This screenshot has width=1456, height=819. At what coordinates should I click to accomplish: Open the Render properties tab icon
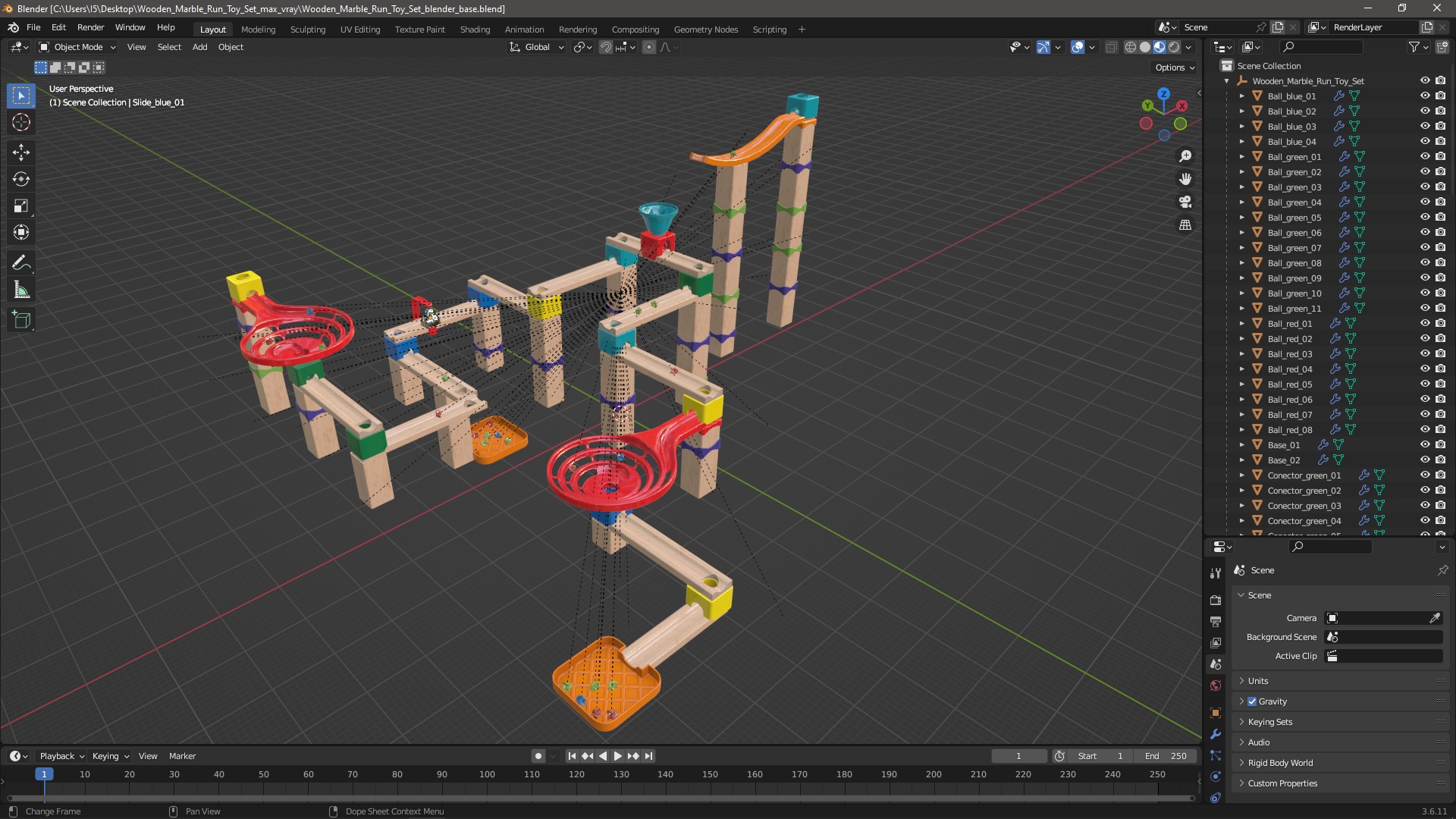(x=1216, y=600)
